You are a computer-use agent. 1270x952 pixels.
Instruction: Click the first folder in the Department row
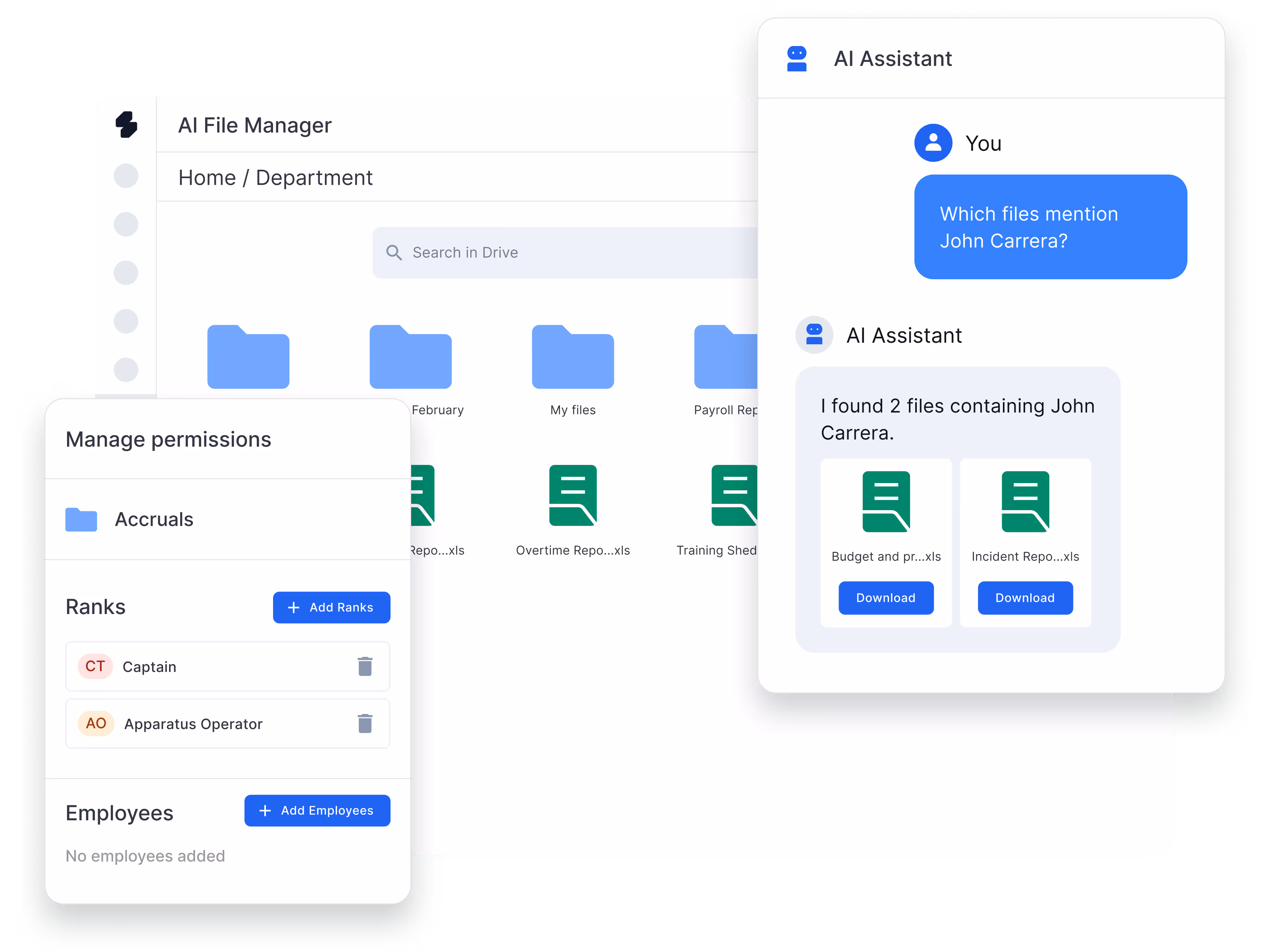[x=248, y=356]
